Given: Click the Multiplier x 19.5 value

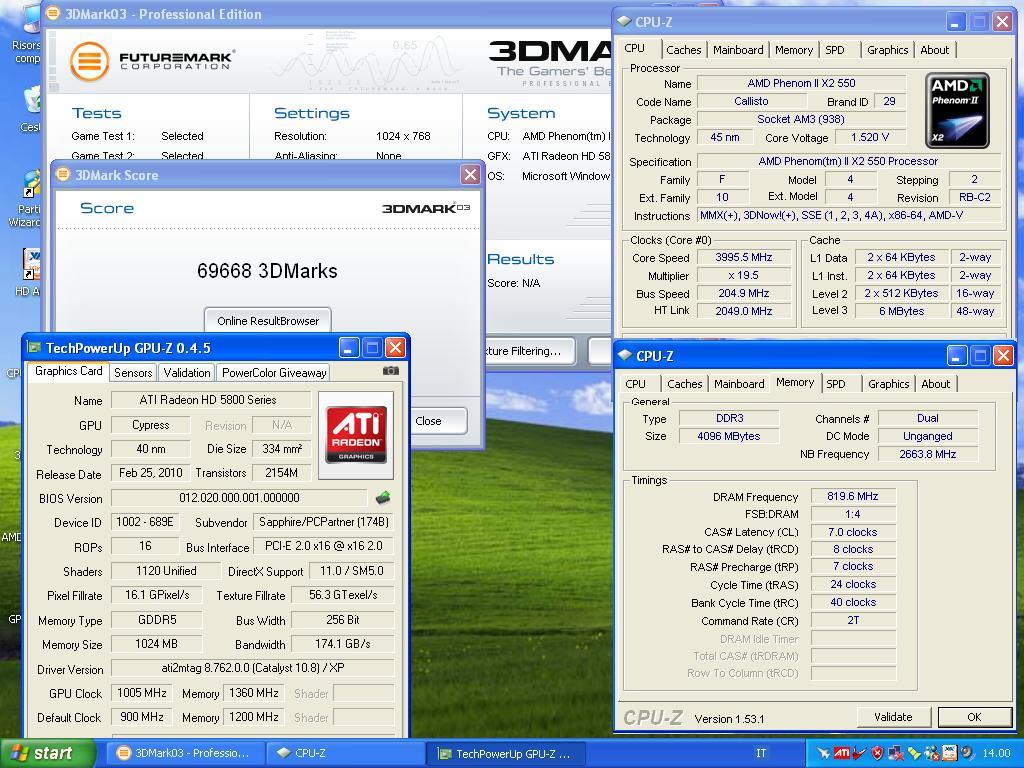Looking at the screenshot, I should click(744, 275).
